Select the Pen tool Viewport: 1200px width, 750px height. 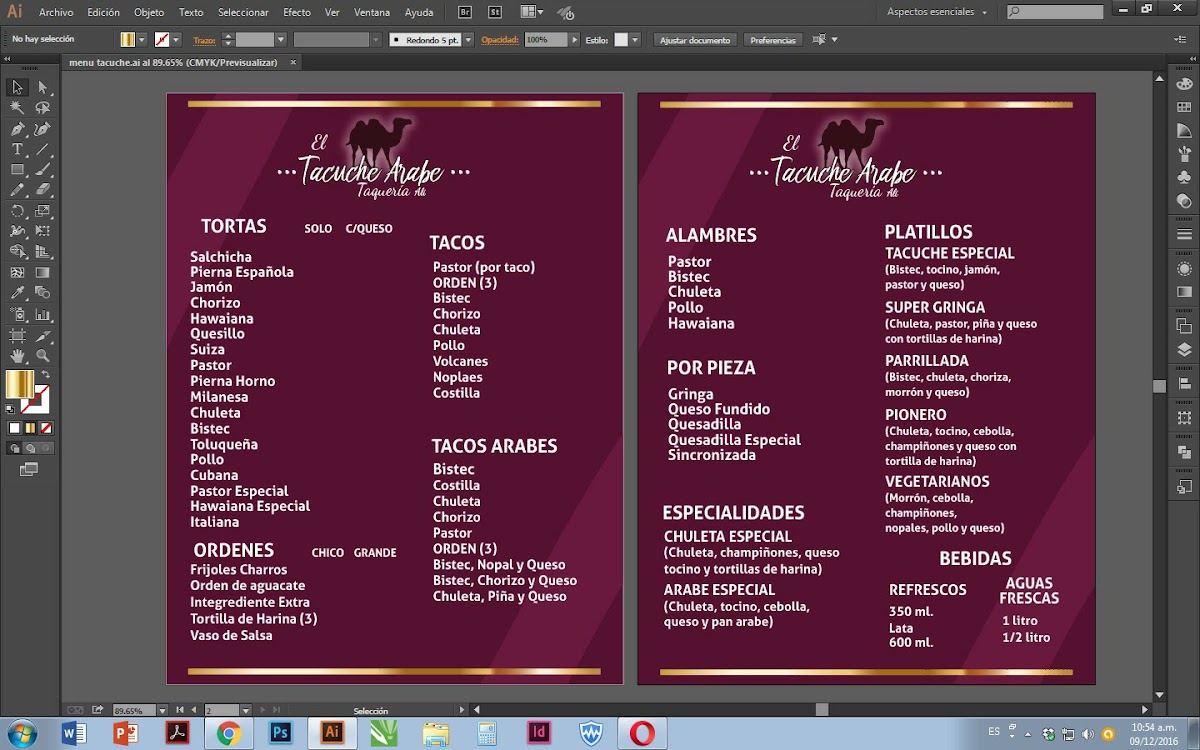(17, 129)
